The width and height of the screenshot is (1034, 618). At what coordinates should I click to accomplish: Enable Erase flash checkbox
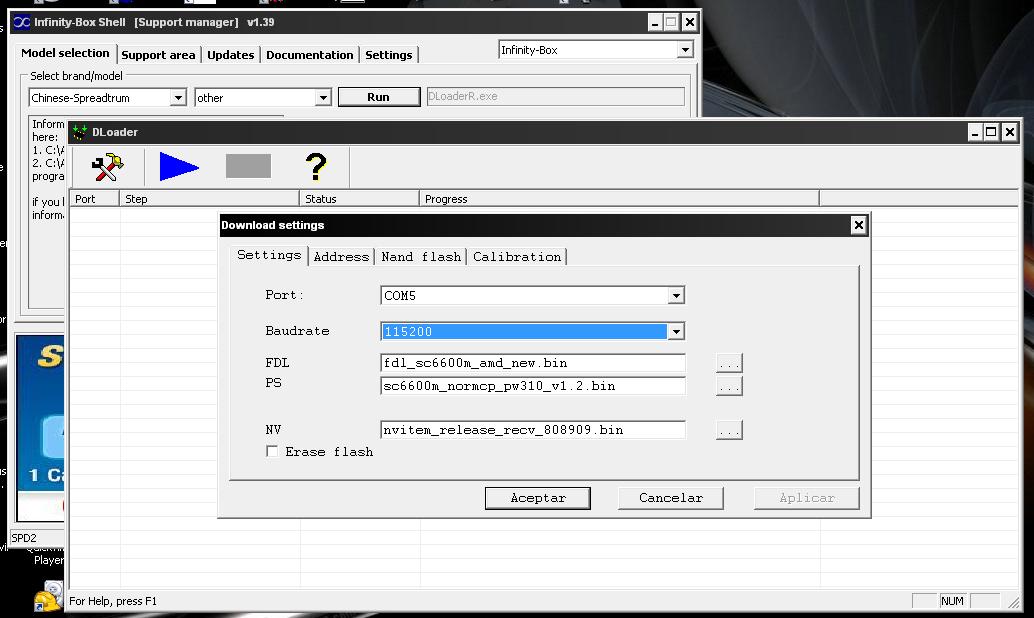(272, 451)
